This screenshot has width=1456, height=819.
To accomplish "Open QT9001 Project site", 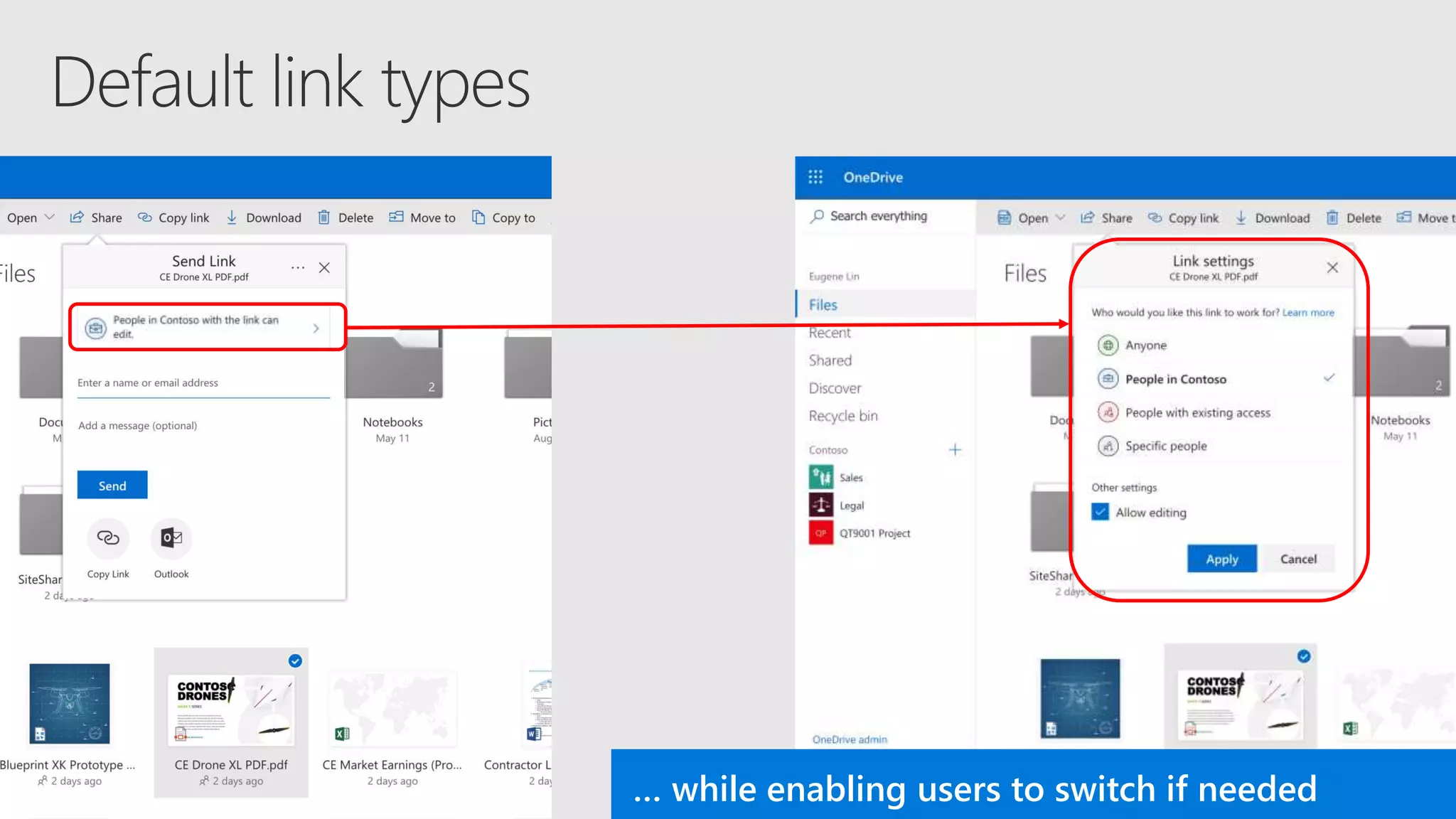I will pyautogui.click(x=860, y=532).
